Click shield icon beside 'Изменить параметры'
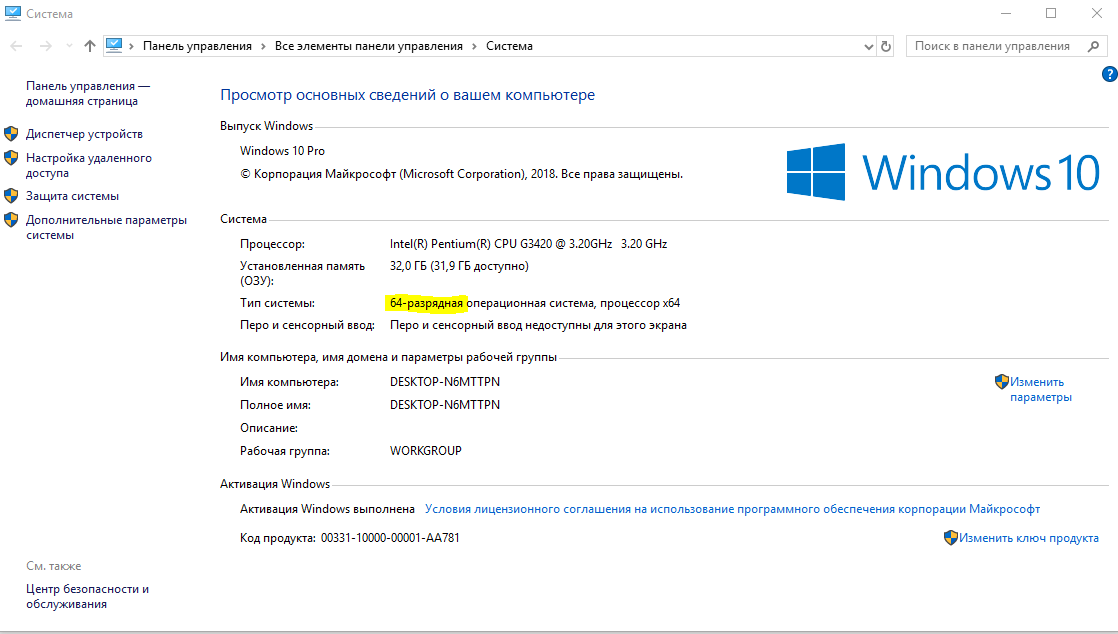Image resolution: width=1118 pixels, height=634 pixels. (1002, 382)
